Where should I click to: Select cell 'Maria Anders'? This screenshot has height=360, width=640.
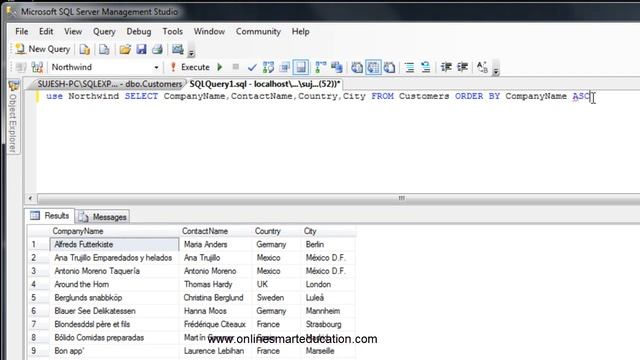click(x=216, y=244)
